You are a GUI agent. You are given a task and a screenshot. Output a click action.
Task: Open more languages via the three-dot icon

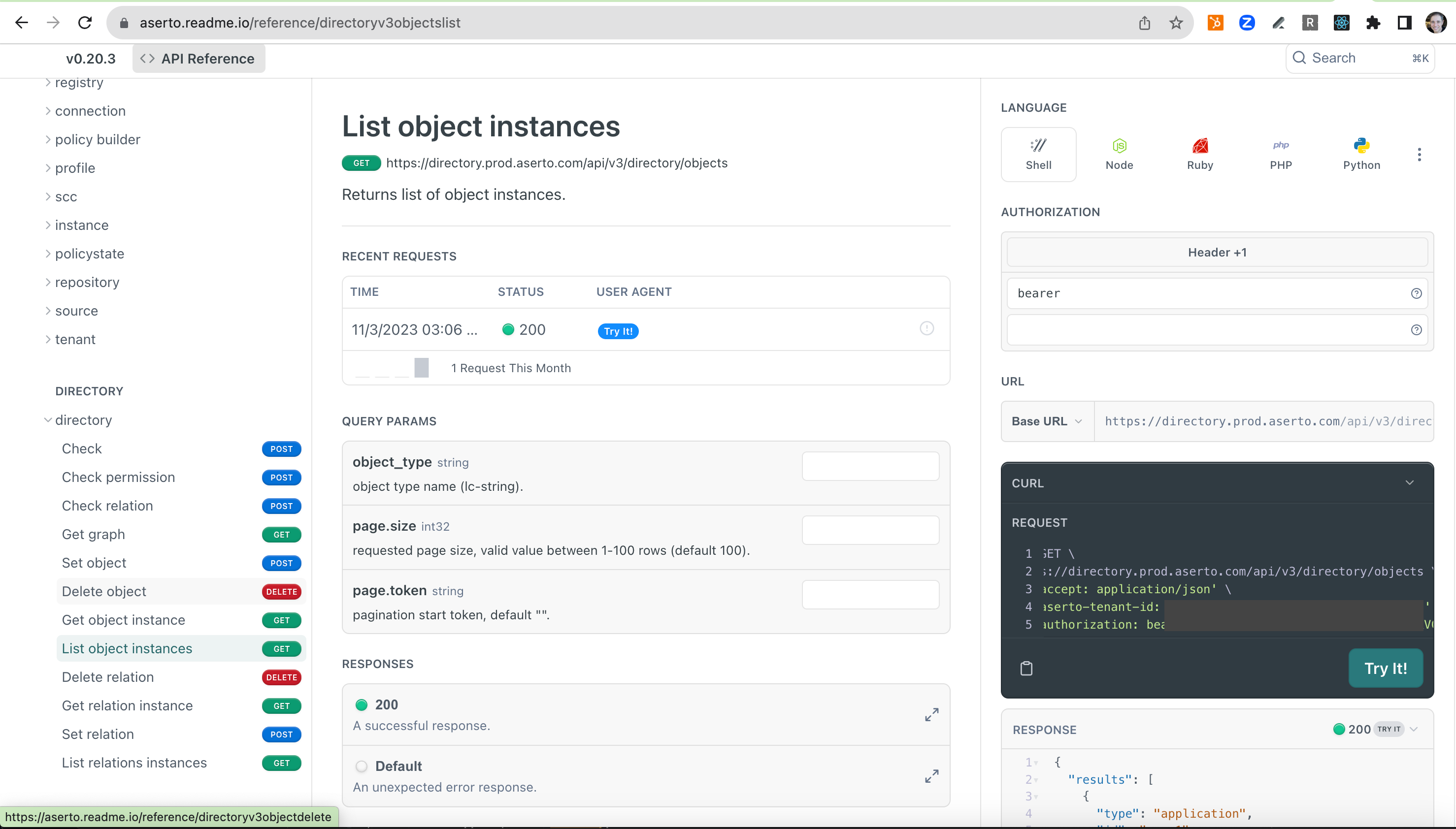pyautogui.click(x=1419, y=154)
